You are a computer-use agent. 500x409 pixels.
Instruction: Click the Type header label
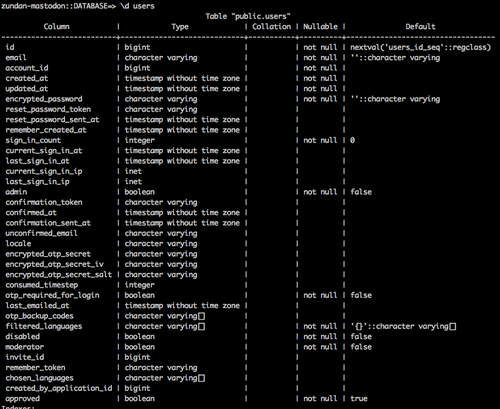pos(180,27)
